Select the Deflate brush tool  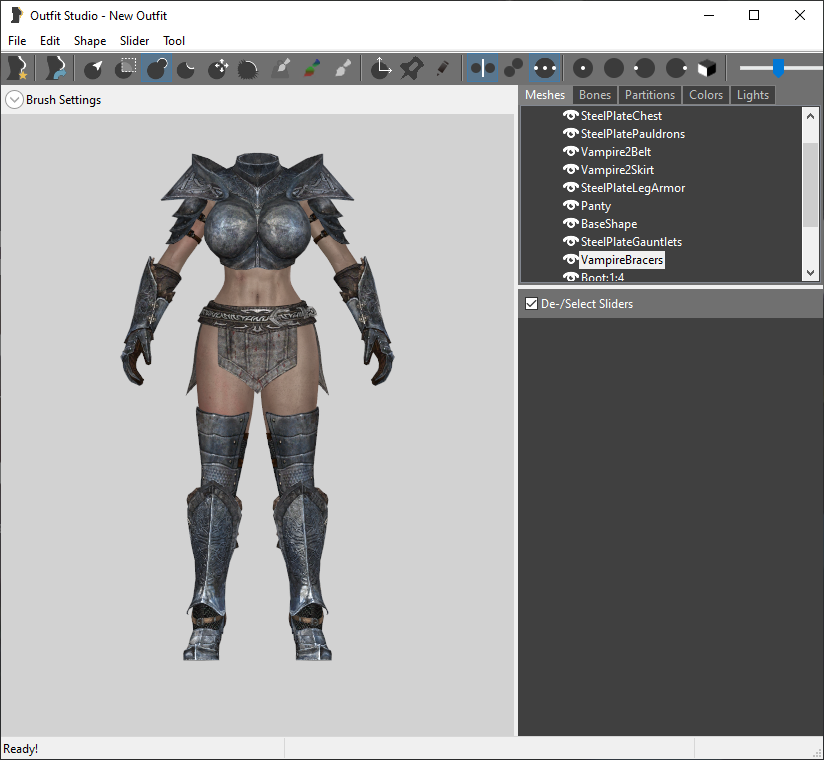pyautogui.click(x=186, y=68)
